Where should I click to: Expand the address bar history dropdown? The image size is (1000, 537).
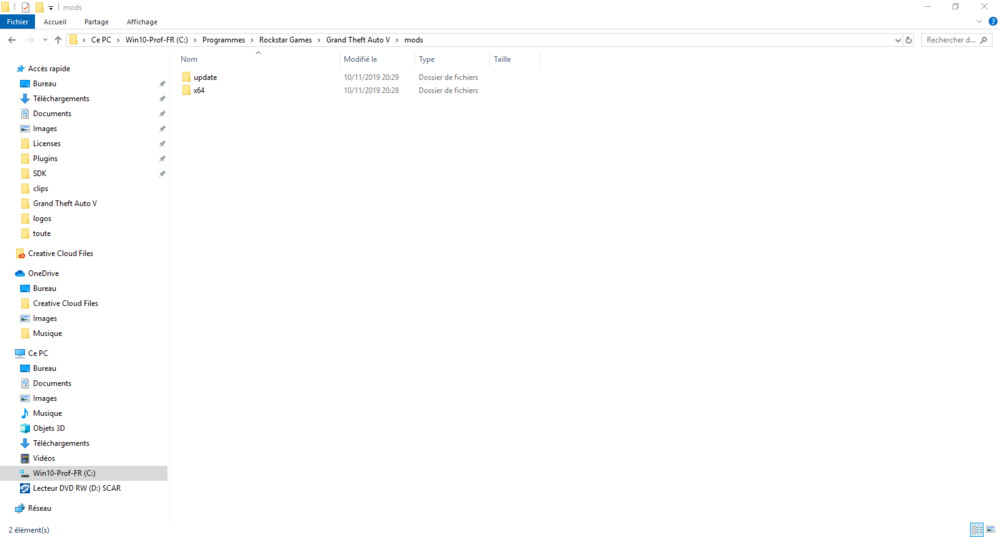(x=898, y=40)
